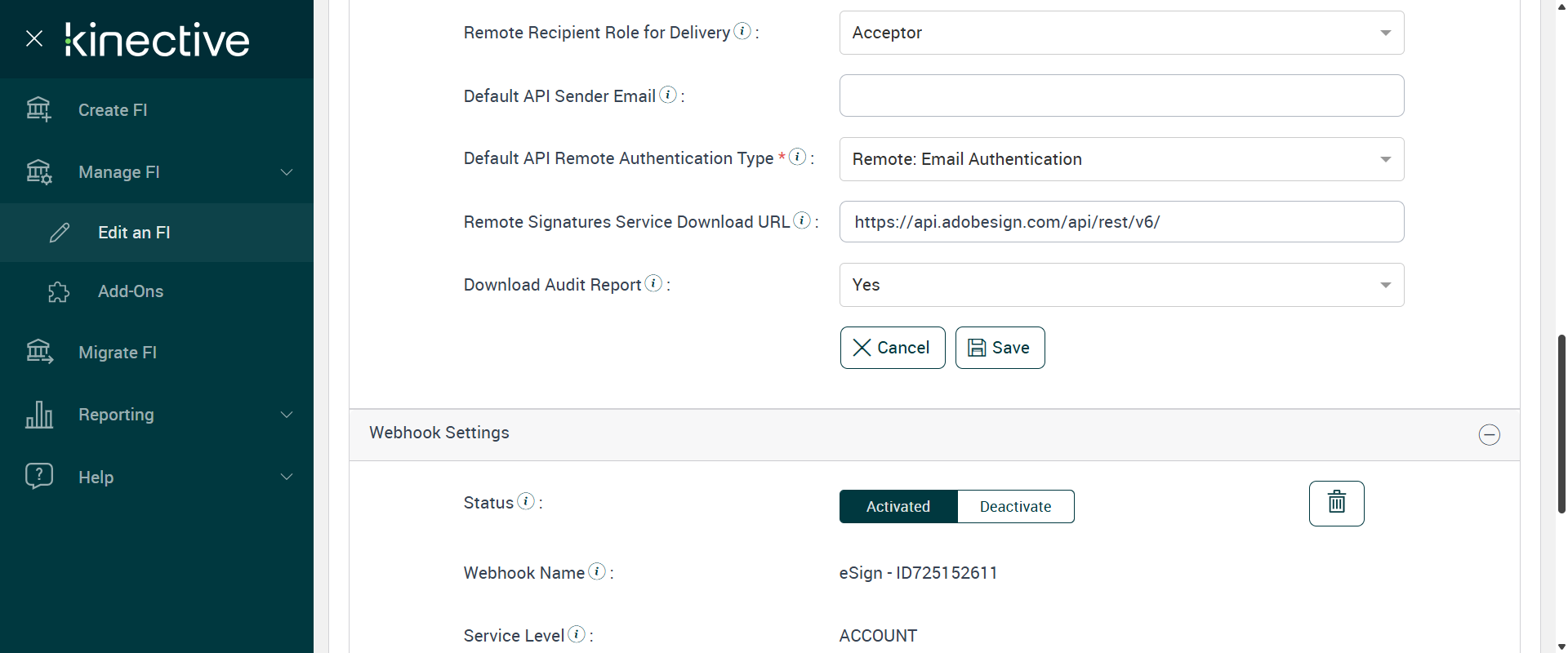Open the Default API Remote Authentication Type dropdown
This screenshot has width=1568, height=653.
pos(1121,159)
